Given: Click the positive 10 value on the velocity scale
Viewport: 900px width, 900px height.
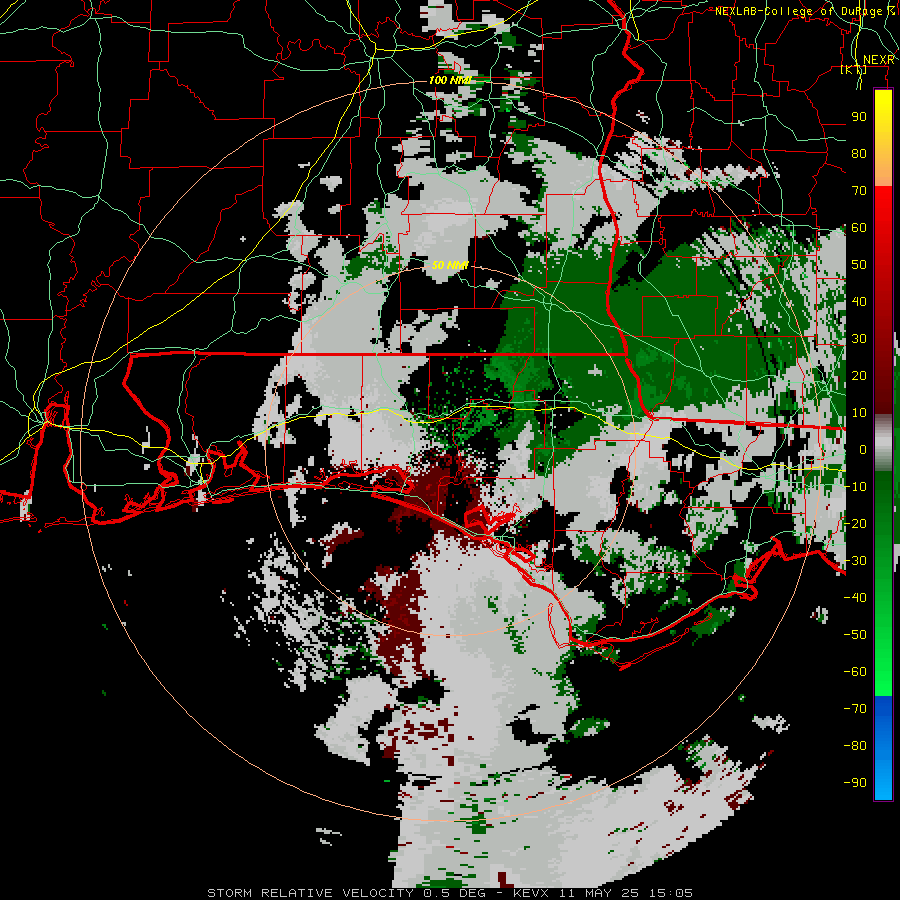Looking at the screenshot, I should [859, 413].
